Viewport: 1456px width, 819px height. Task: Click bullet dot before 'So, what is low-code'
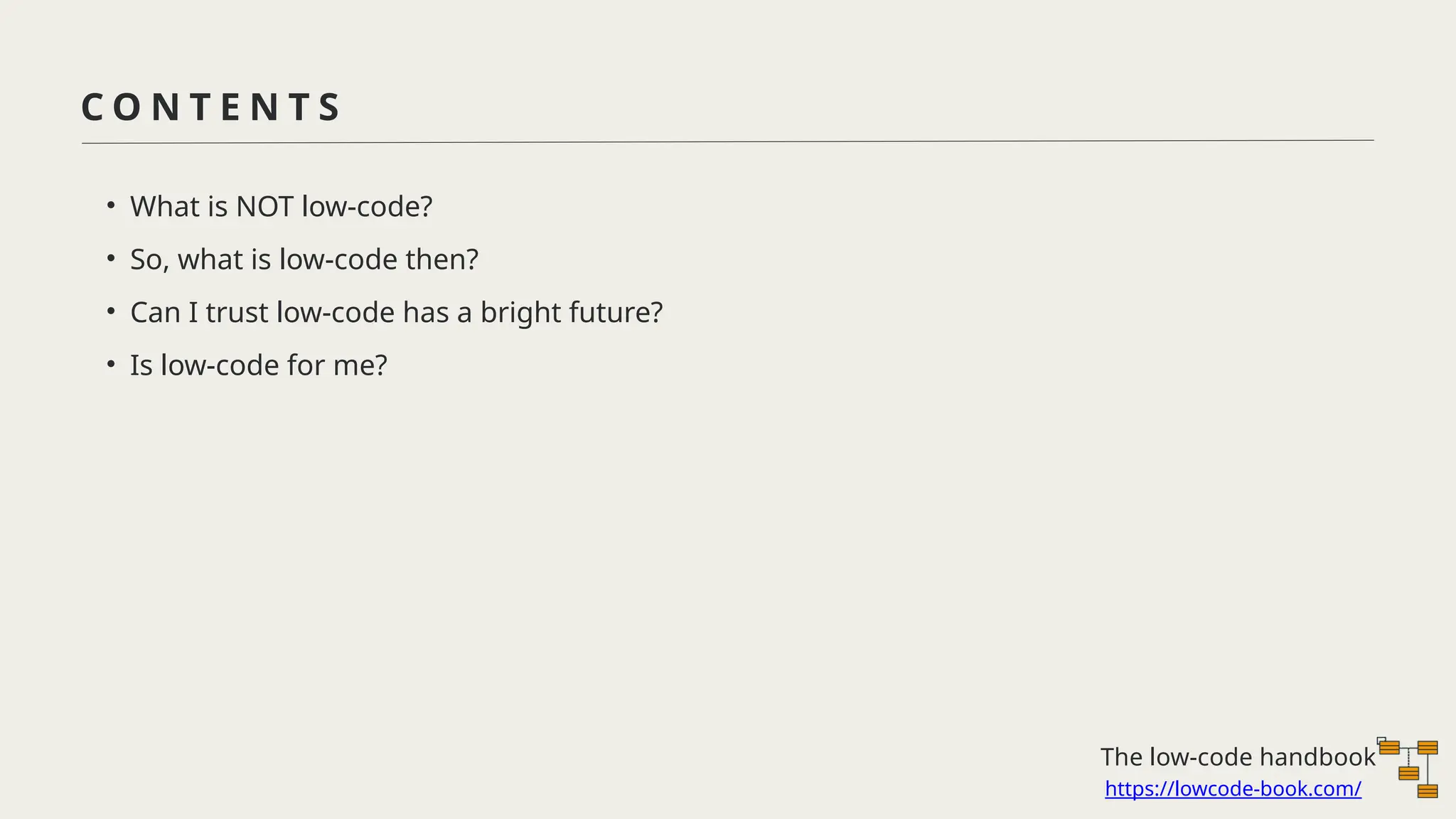111,259
